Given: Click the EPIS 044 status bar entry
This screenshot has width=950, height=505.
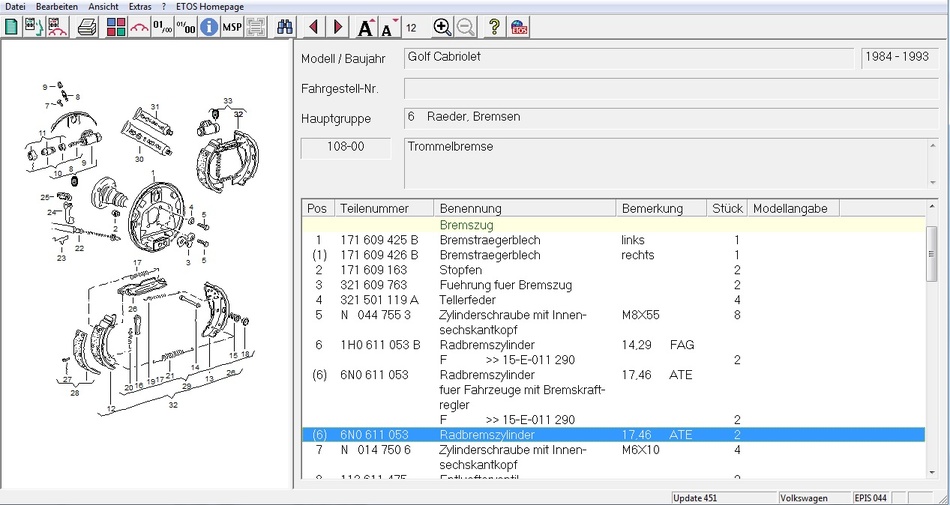Looking at the screenshot, I should tap(871, 498).
